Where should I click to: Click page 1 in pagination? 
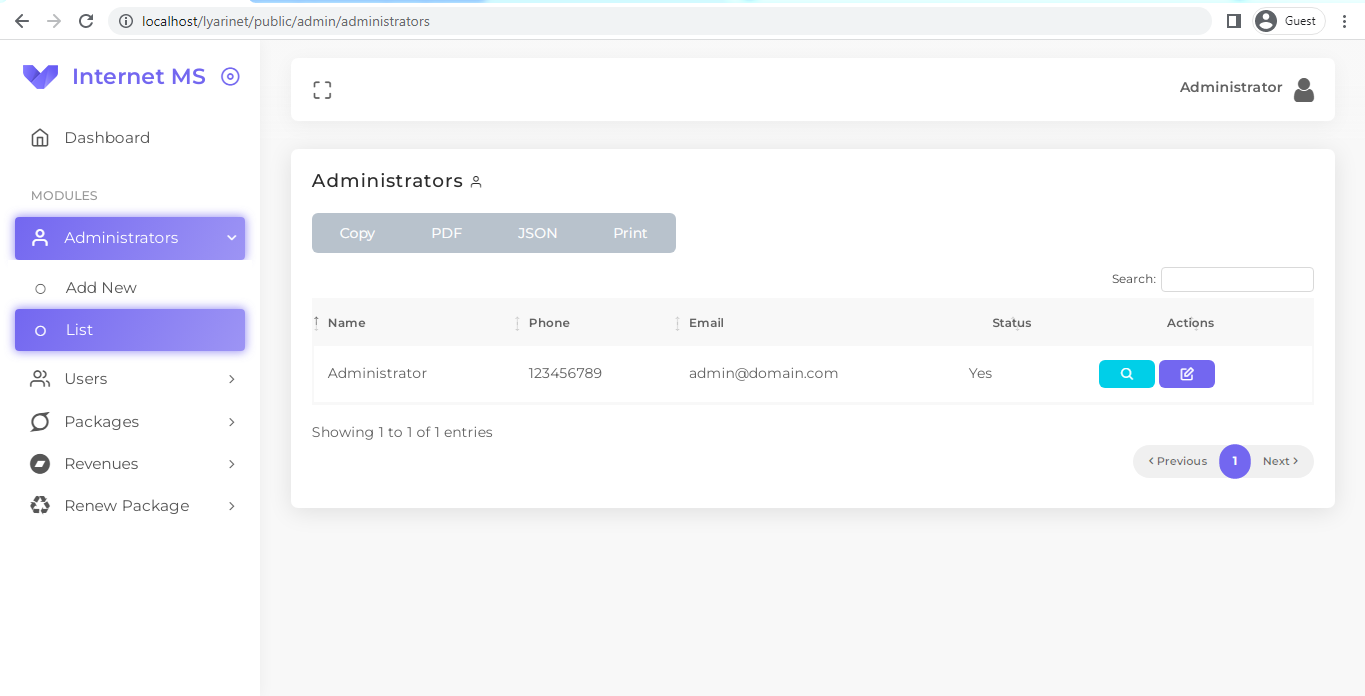point(1234,461)
